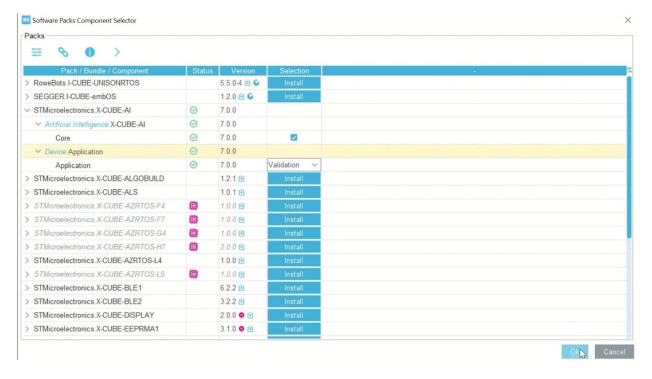Screen dimensions: 652x379
Task: Install X-CUBE-BLE2 pack
Action: 294,302
